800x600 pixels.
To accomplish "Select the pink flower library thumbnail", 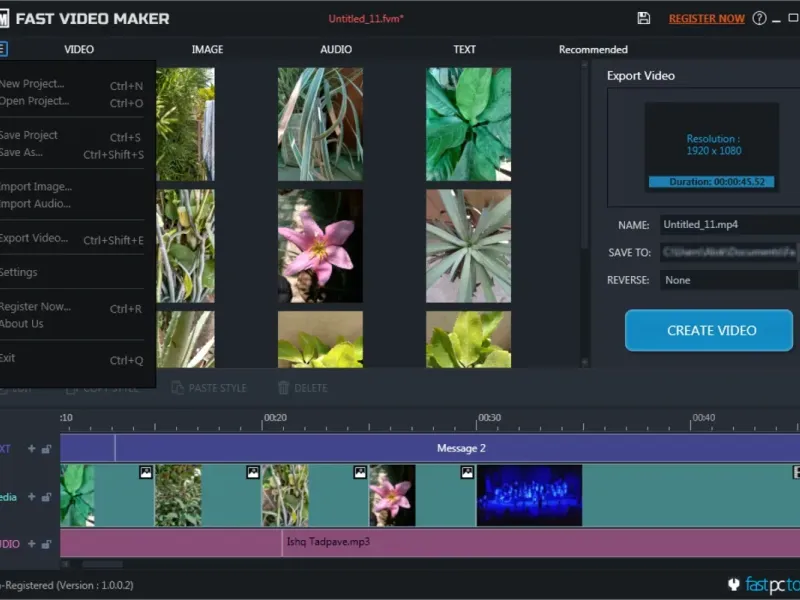I will 320,246.
